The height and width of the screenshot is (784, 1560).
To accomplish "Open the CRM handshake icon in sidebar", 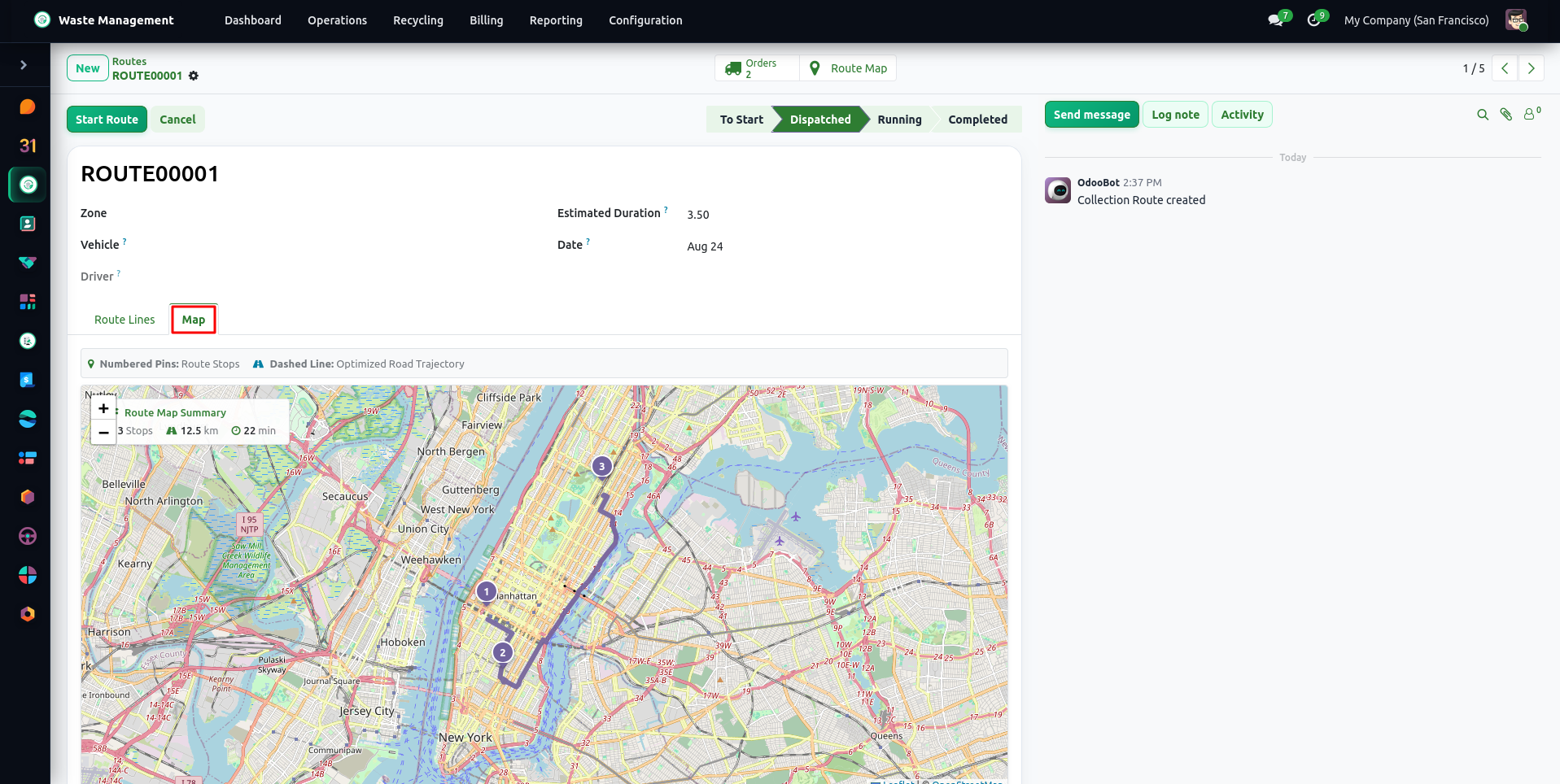I will [28, 263].
